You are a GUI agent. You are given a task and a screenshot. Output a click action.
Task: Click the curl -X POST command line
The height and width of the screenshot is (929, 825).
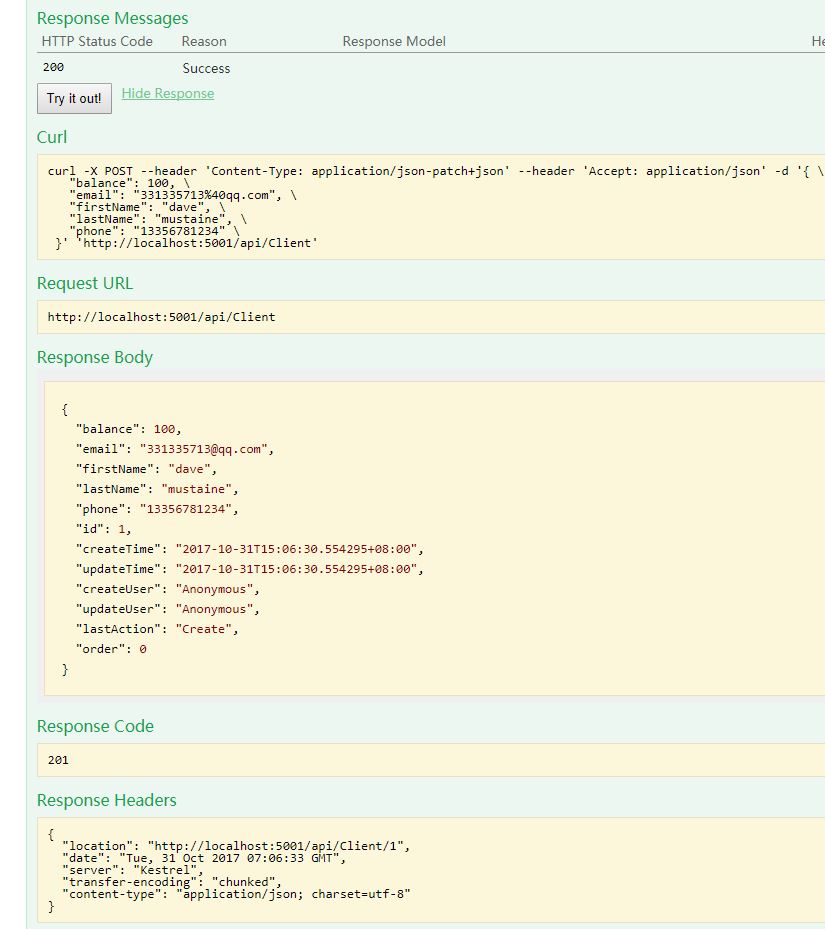[436, 171]
